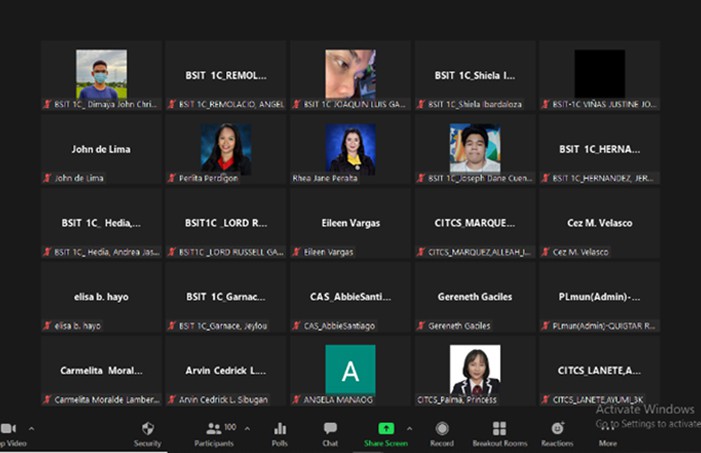The image size is (701, 453).
Task: Click the Perlita Percigon participant photo
Action: [x=225, y=149]
